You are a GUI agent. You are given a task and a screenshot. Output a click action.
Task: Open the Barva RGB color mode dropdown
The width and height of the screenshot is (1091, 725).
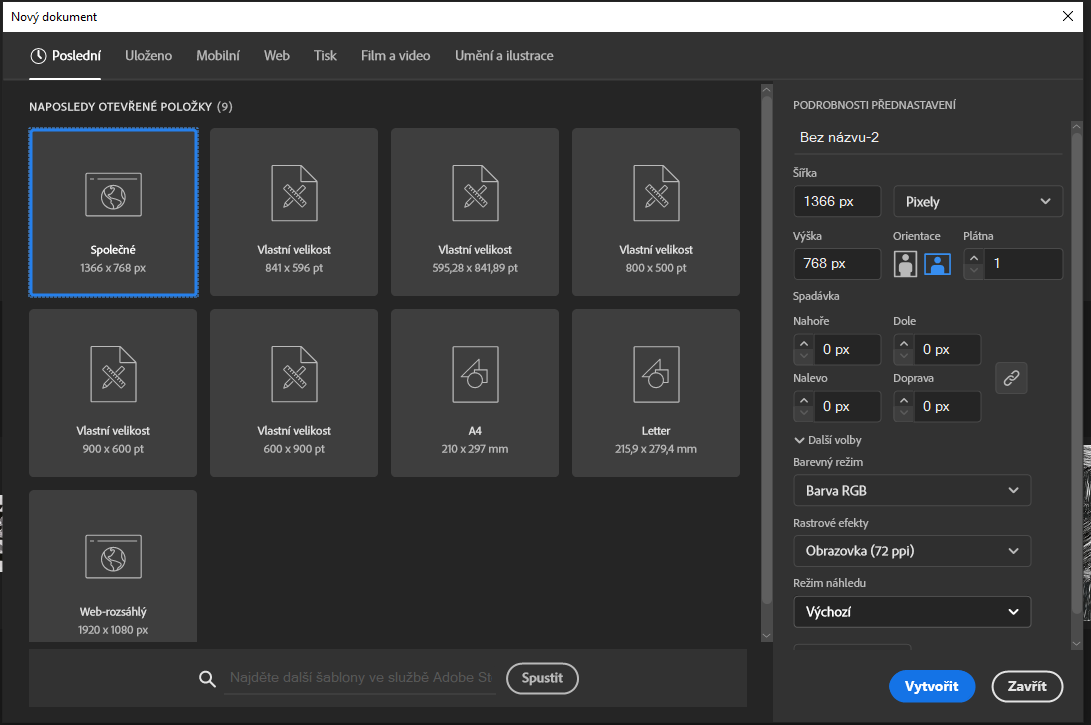pos(912,491)
